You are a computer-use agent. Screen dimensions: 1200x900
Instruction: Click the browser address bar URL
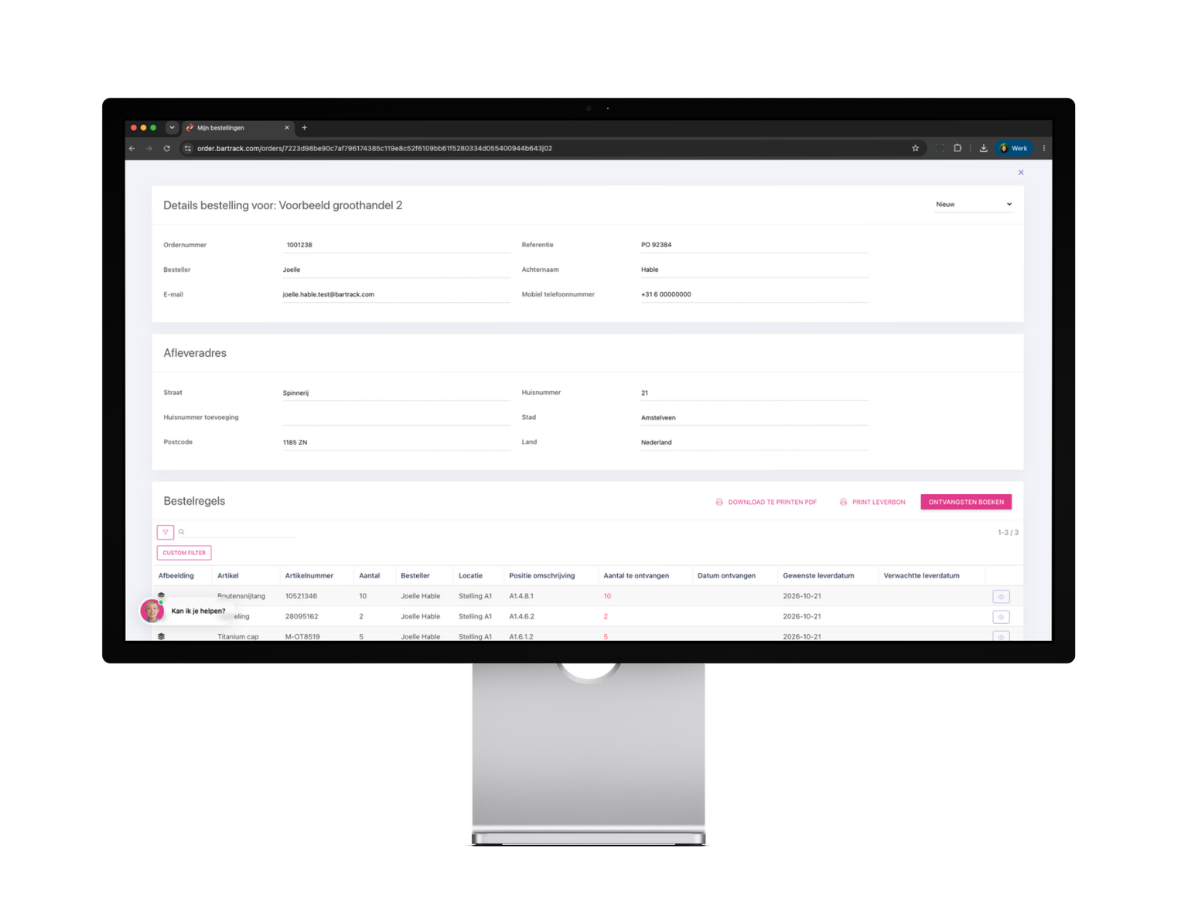[374, 148]
